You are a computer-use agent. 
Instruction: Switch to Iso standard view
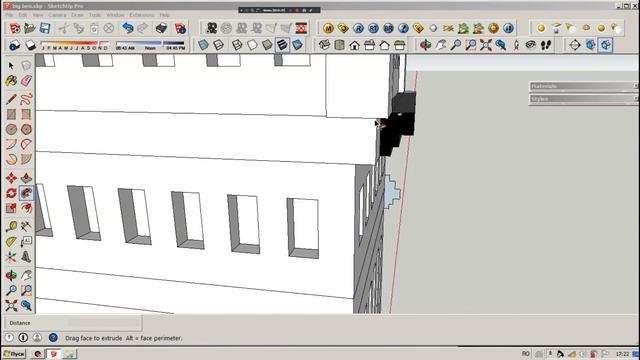(x=324, y=45)
